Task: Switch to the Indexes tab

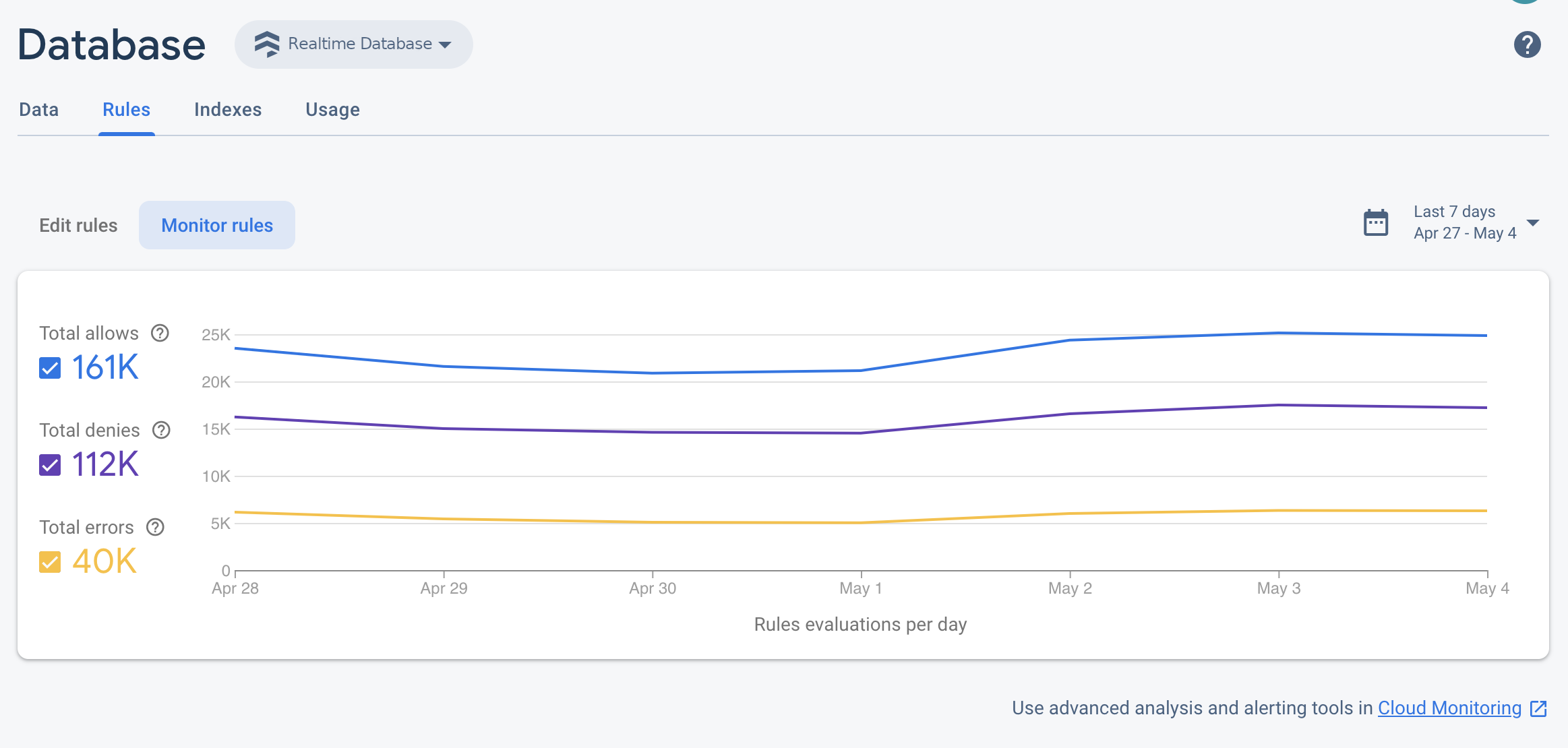Action: click(x=228, y=109)
